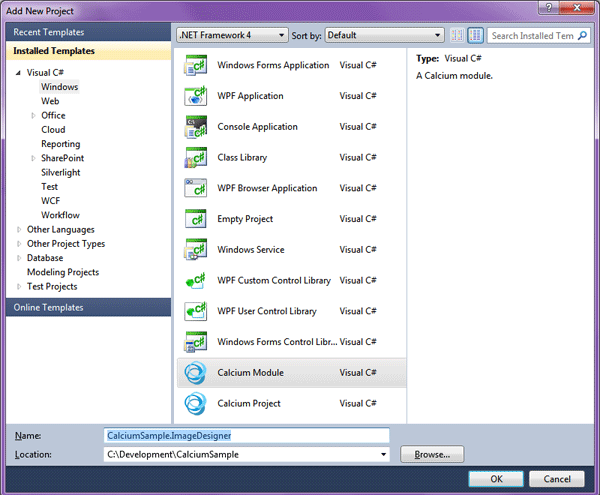Image resolution: width=600 pixels, height=495 pixels.
Task: Click the dialog help question-mark button
Action: pyautogui.click(x=549, y=7)
